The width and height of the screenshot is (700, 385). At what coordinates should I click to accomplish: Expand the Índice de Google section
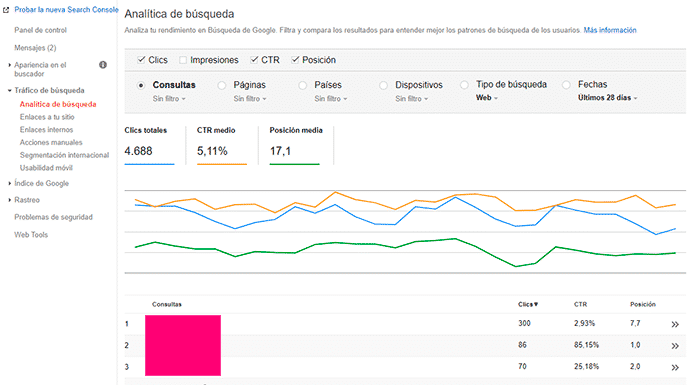(10, 183)
